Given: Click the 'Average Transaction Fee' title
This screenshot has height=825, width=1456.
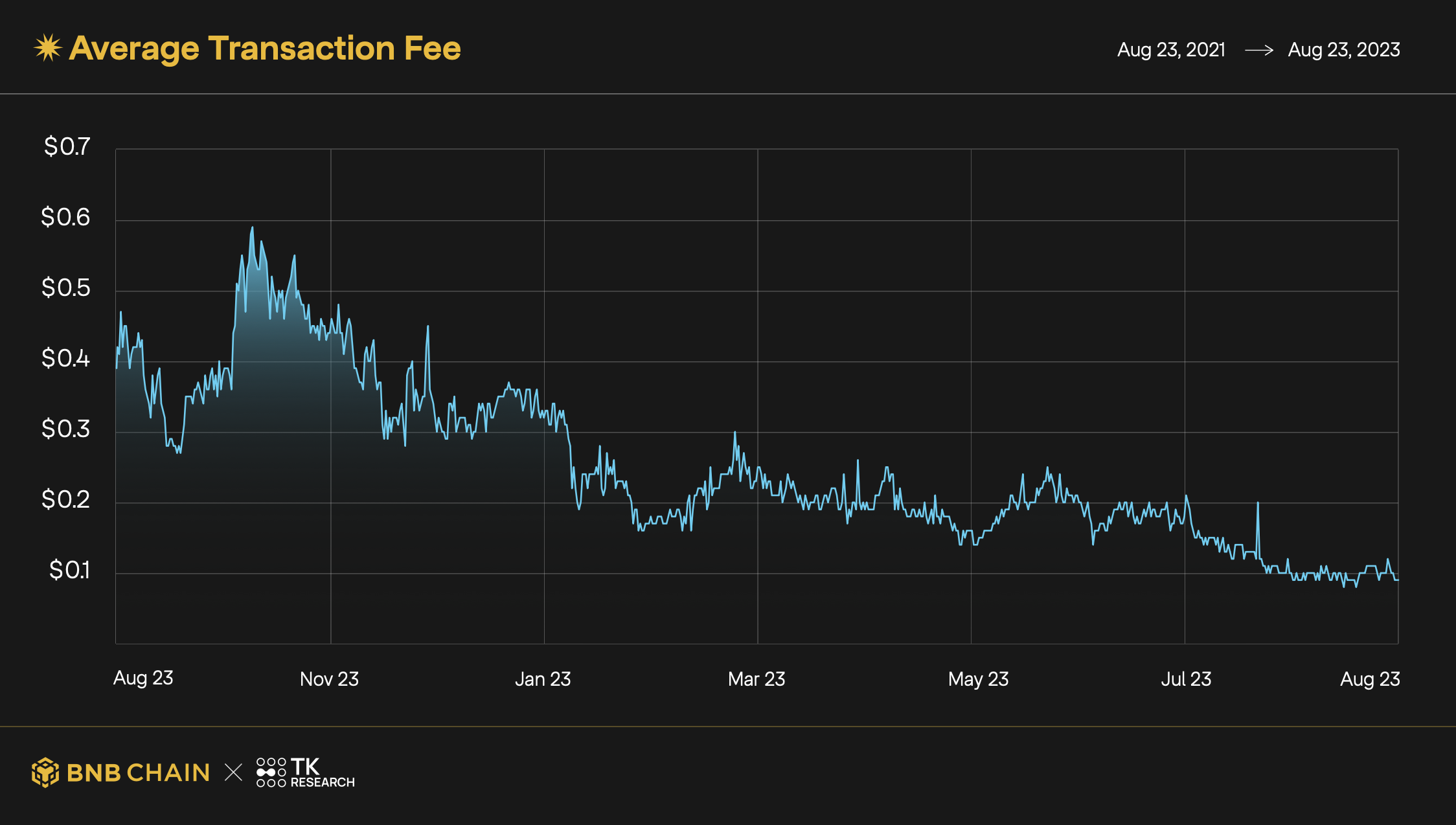Looking at the screenshot, I should 265,49.
